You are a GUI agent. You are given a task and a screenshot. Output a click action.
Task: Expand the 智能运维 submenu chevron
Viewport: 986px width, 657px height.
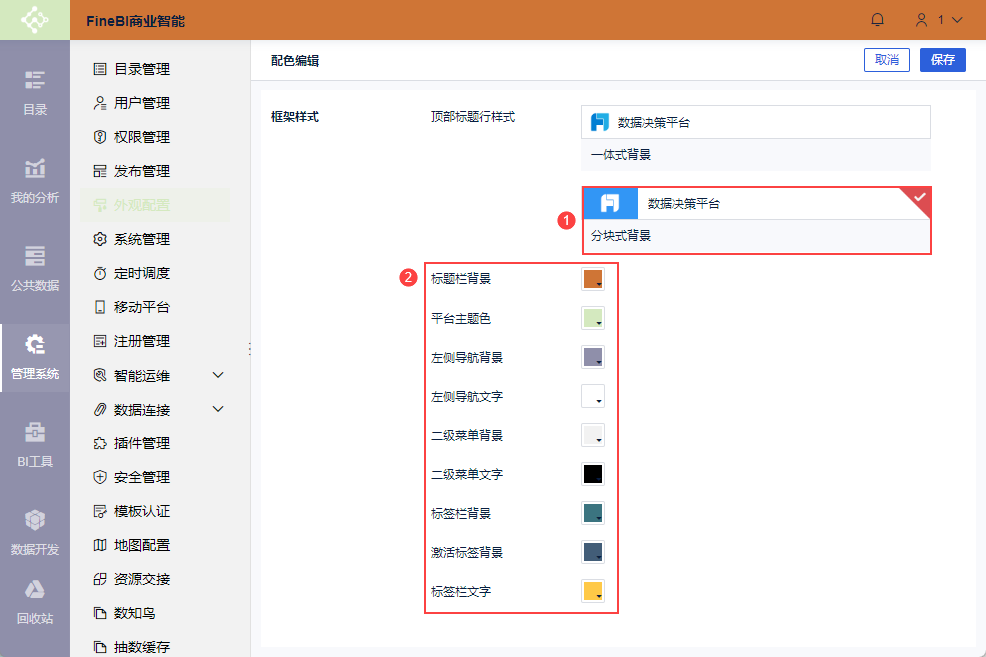tap(218, 375)
